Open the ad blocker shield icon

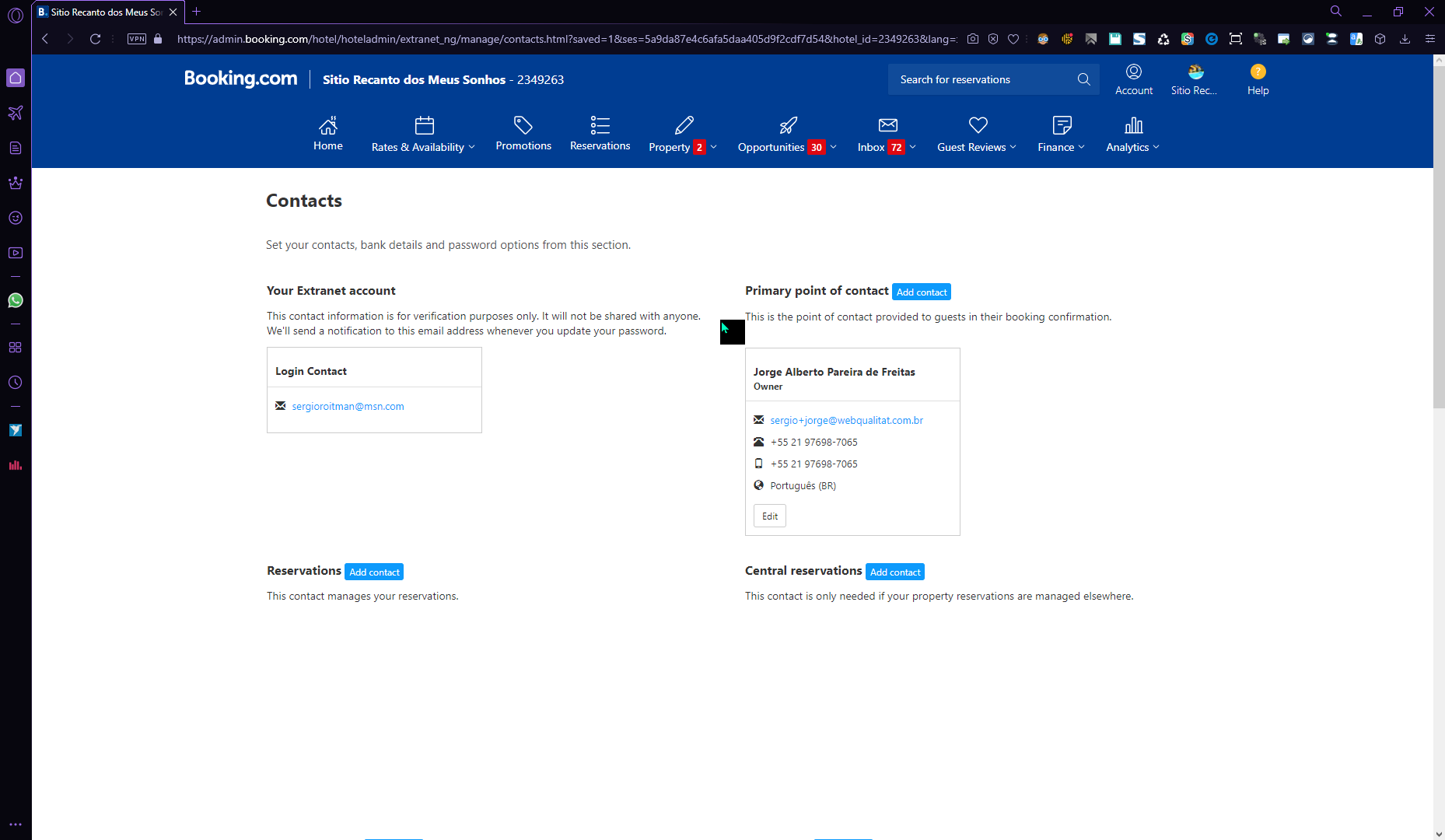(x=993, y=39)
